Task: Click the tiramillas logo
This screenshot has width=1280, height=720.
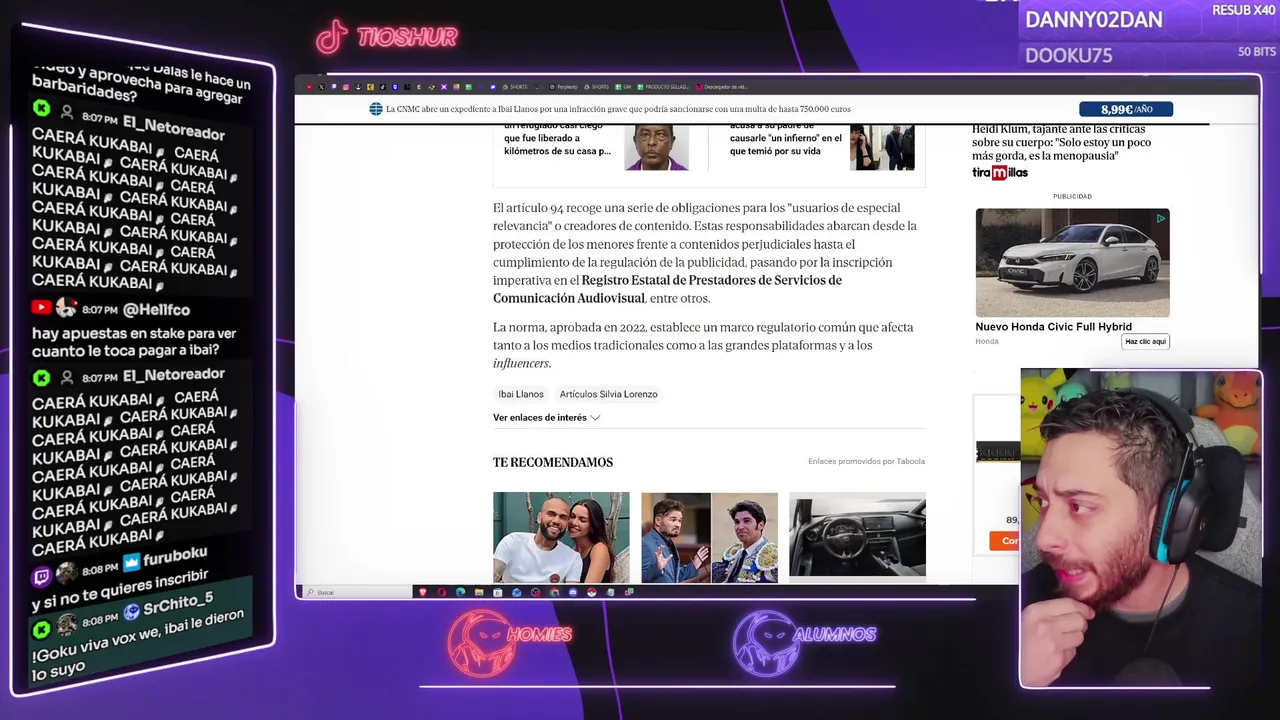Action: (1000, 173)
